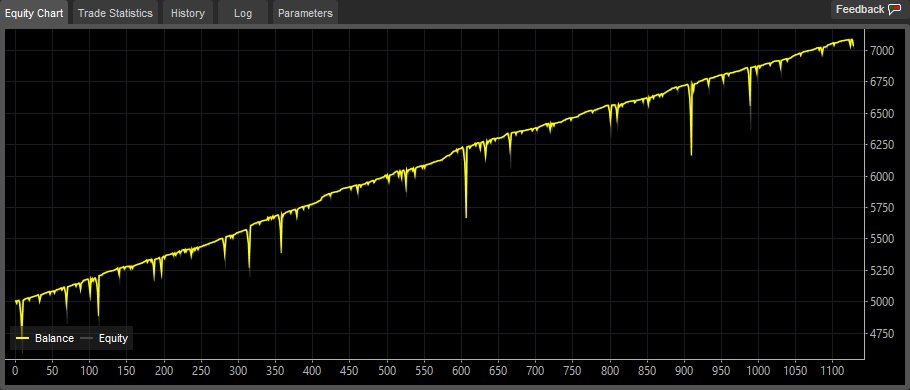Click the 5250 value on the Y axis
910x390 pixels.
tap(882, 270)
